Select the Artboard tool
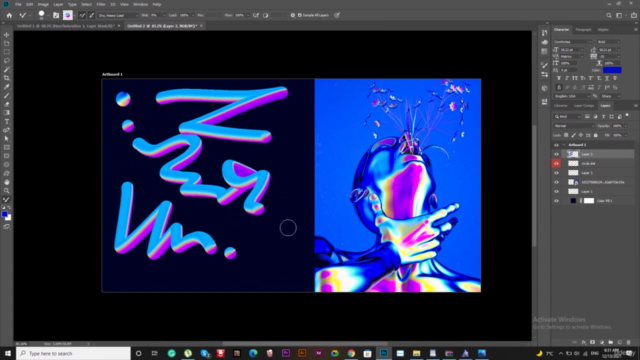 pos(7,43)
